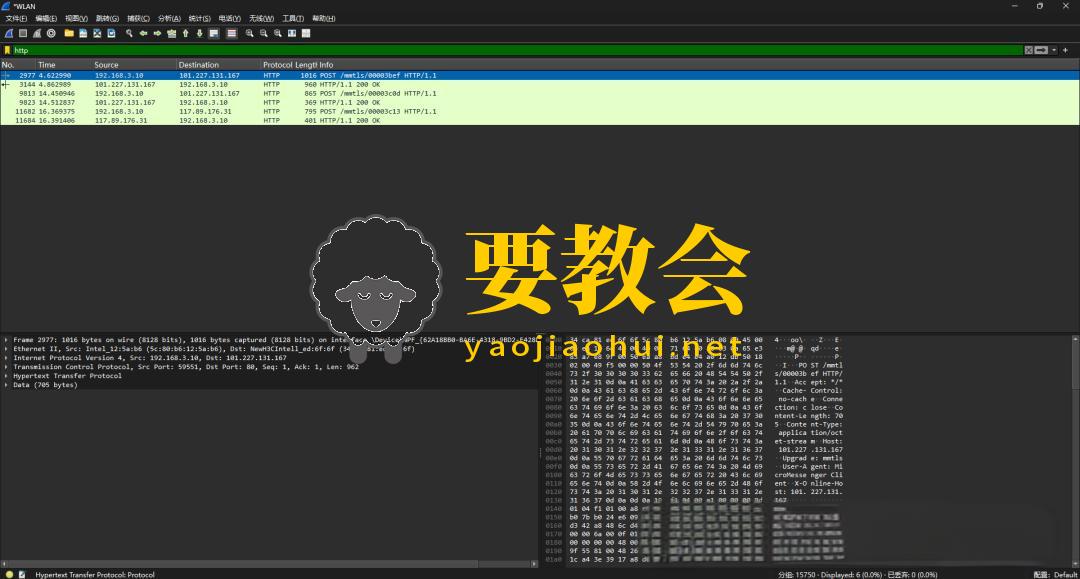
Task: Sort by the Destination column header
Action: click(x=218, y=65)
